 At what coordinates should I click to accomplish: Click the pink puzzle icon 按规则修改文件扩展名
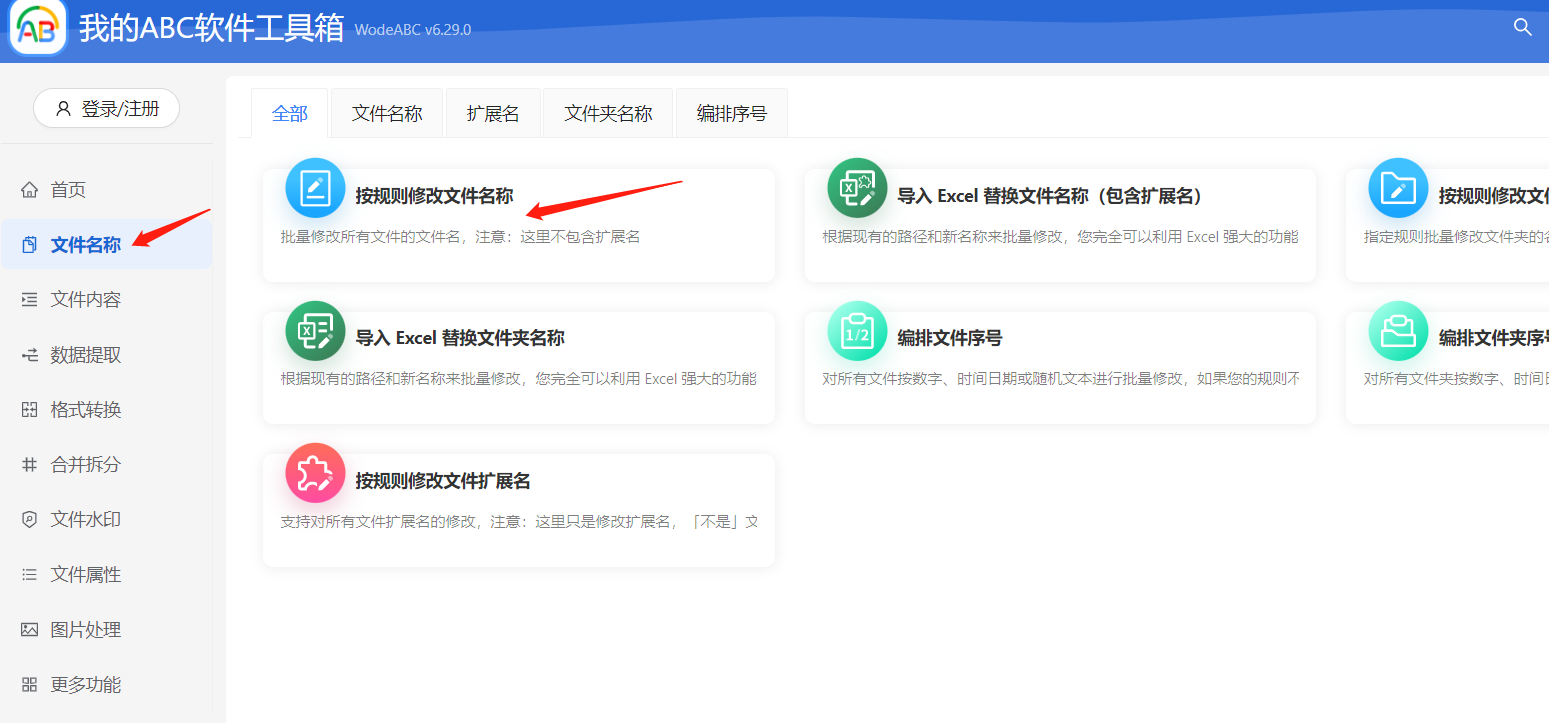click(x=315, y=473)
